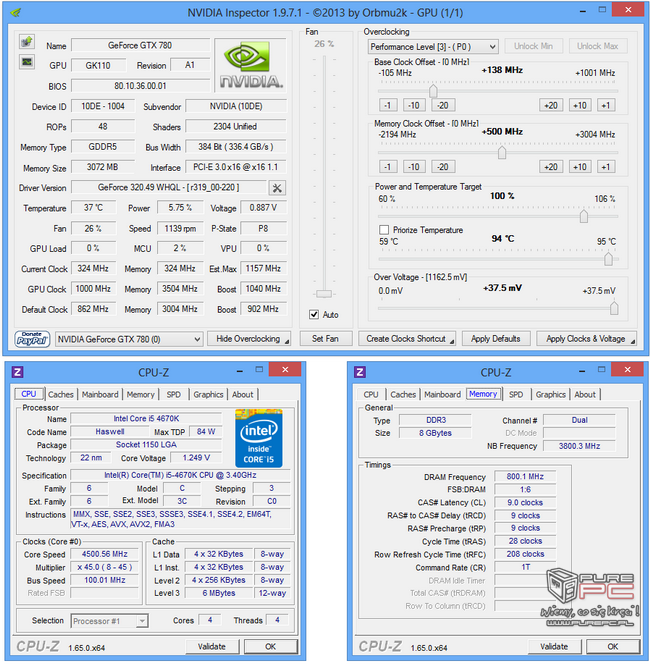This screenshot has width=650, height=664.
Task: Click Apply Clocks & Voltage button
Action: [x=586, y=339]
